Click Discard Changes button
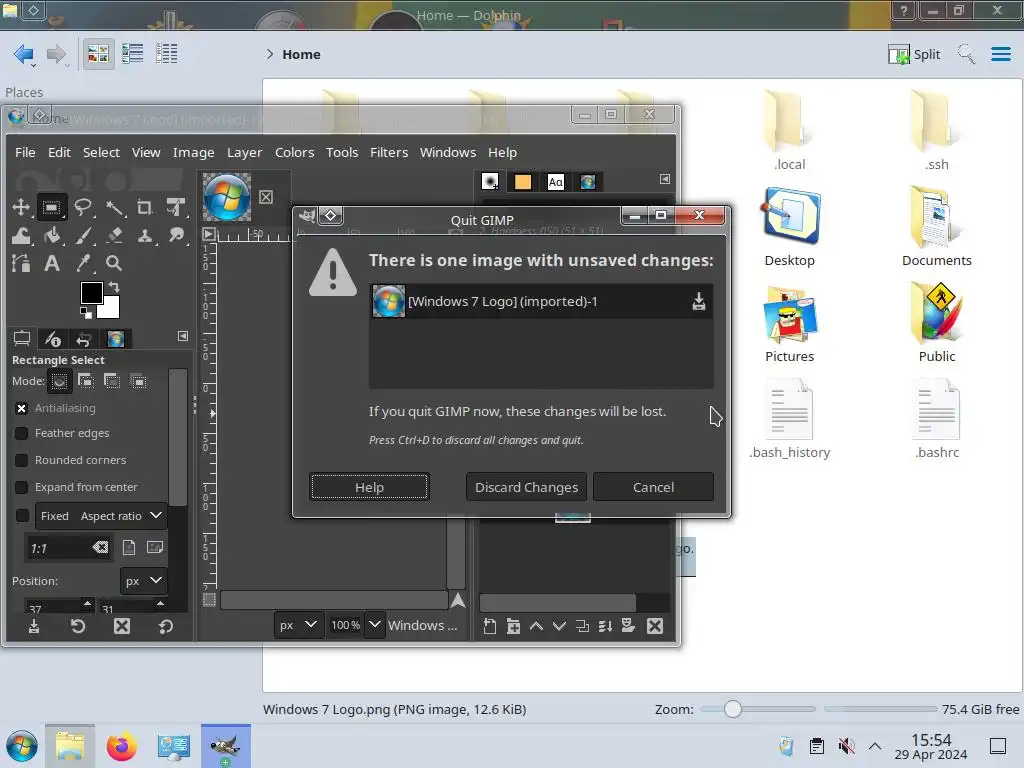 click(x=526, y=487)
